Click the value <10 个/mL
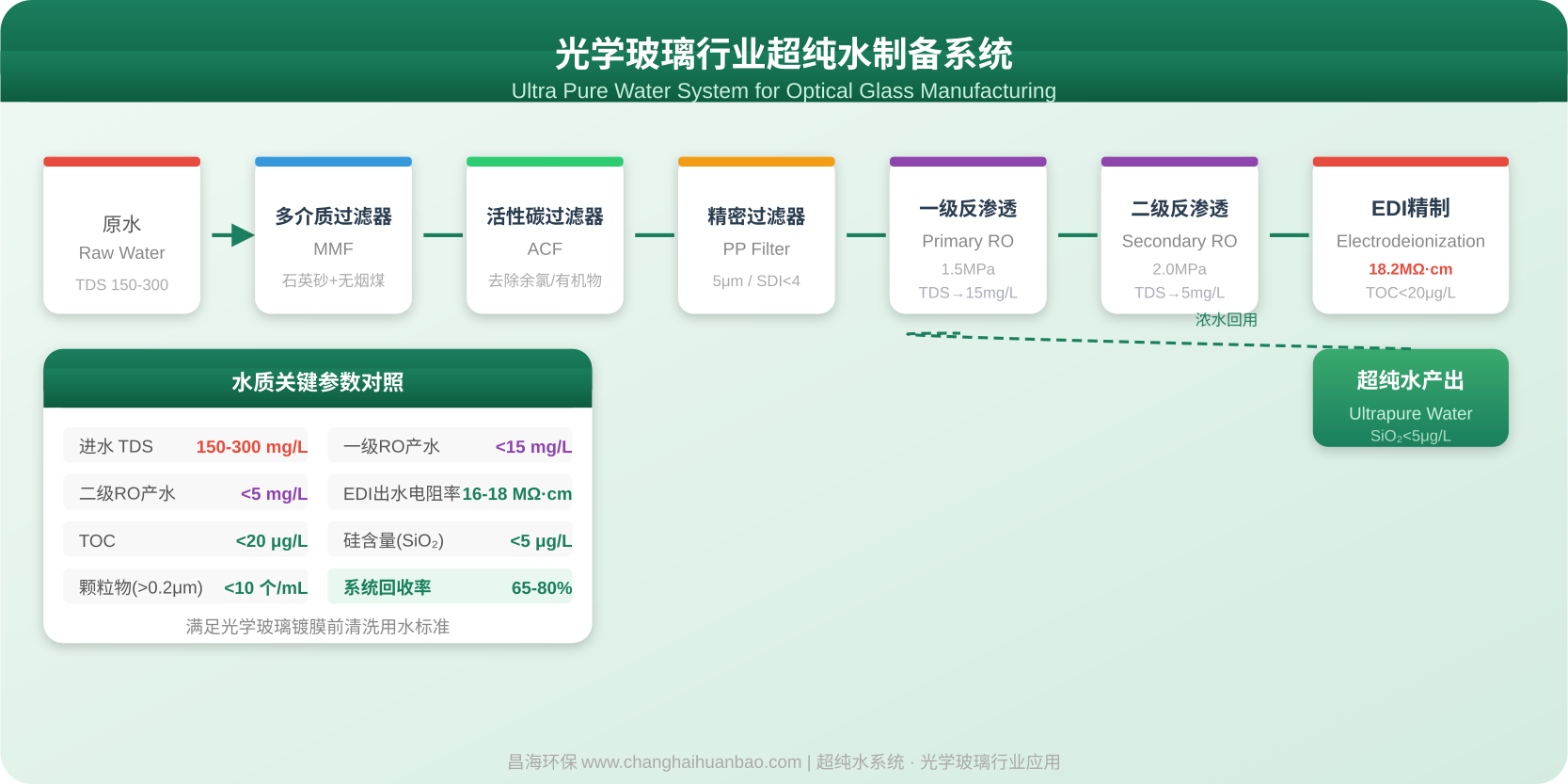 click(x=265, y=588)
